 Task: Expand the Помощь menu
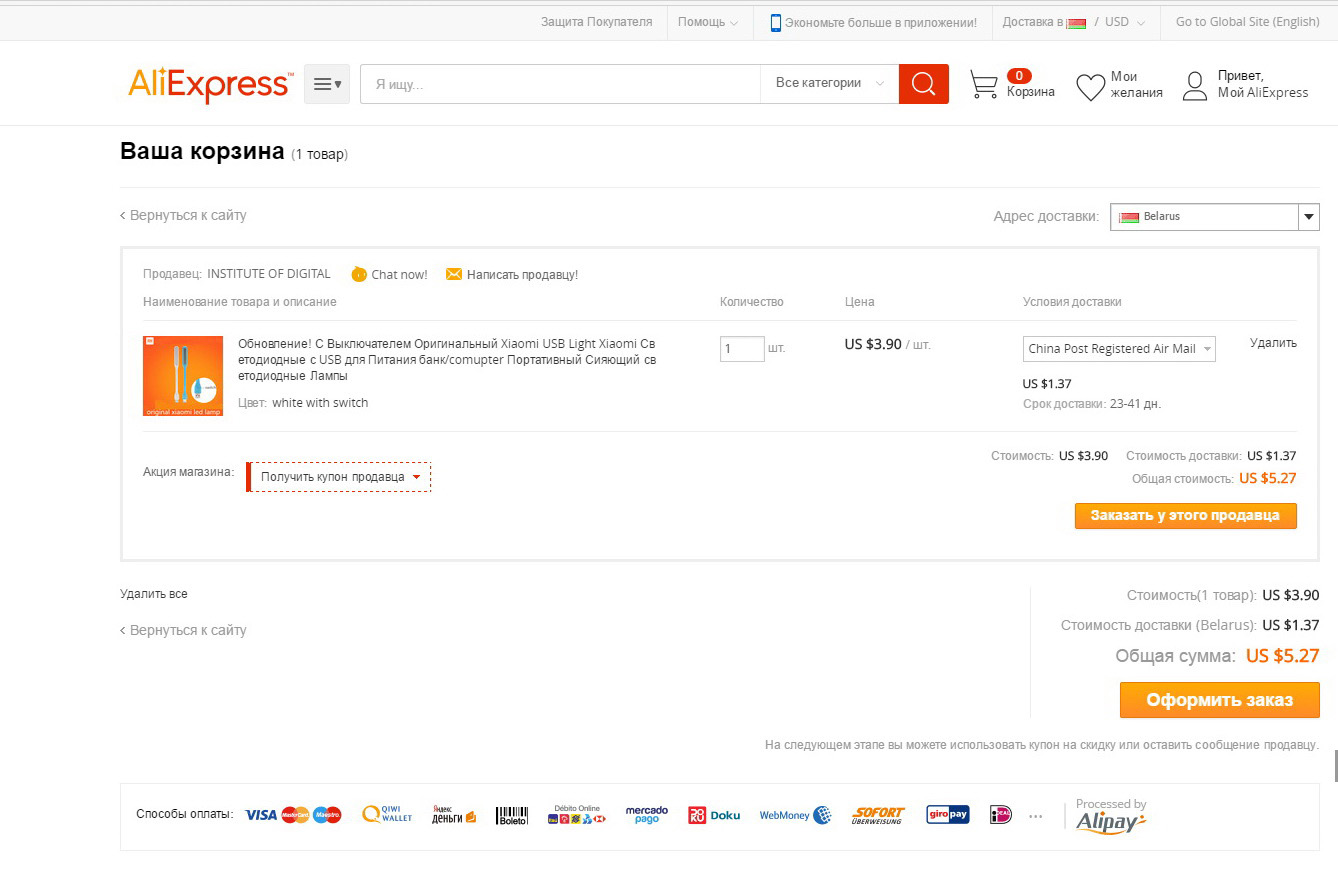pos(708,22)
